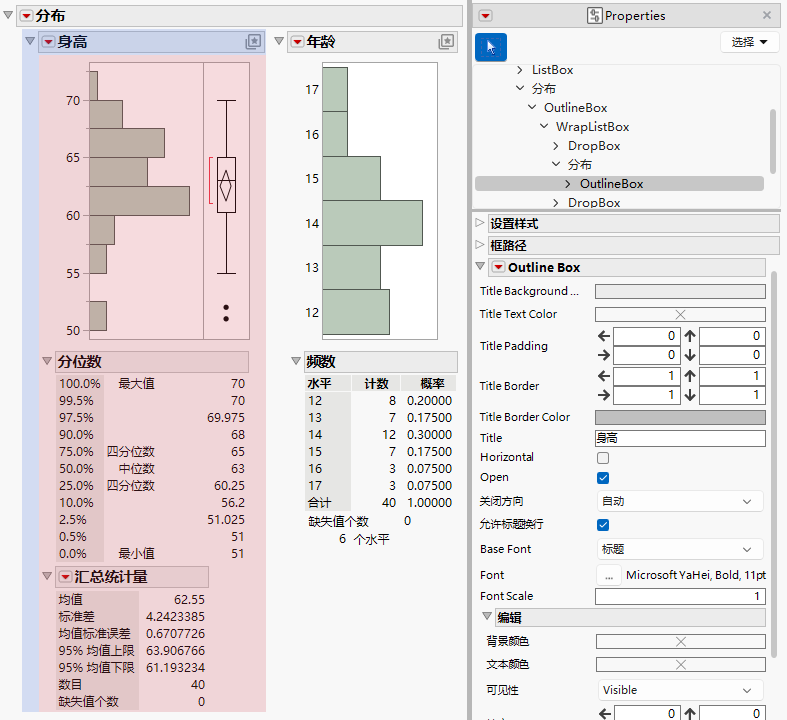Click the Title Border Color swatch
This screenshot has height=720, width=787.
pyautogui.click(x=680, y=417)
